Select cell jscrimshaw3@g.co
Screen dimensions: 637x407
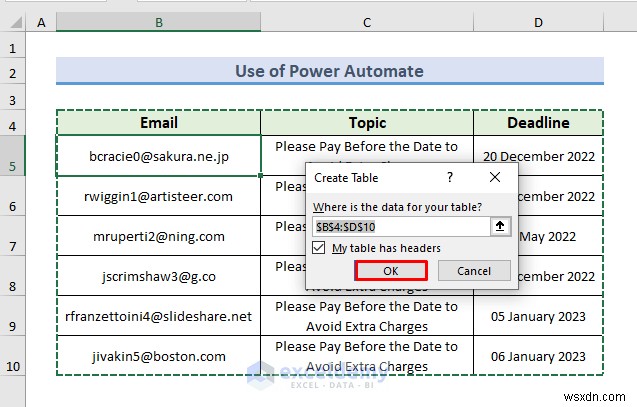[158, 276]
